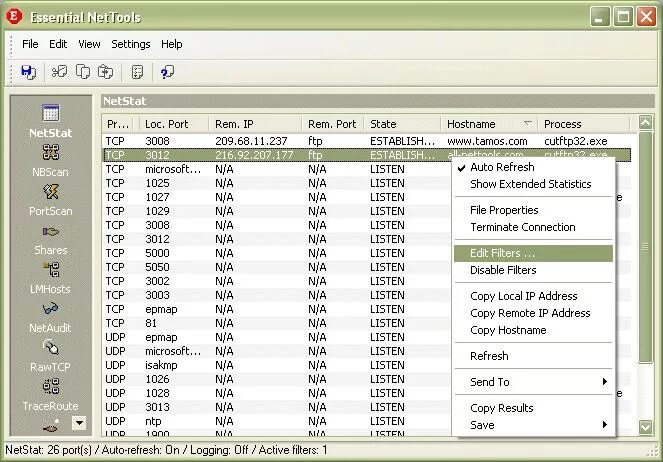663x462 pixels.
Task: Select TCP row with local port 5000
Action: coord(277,253)
